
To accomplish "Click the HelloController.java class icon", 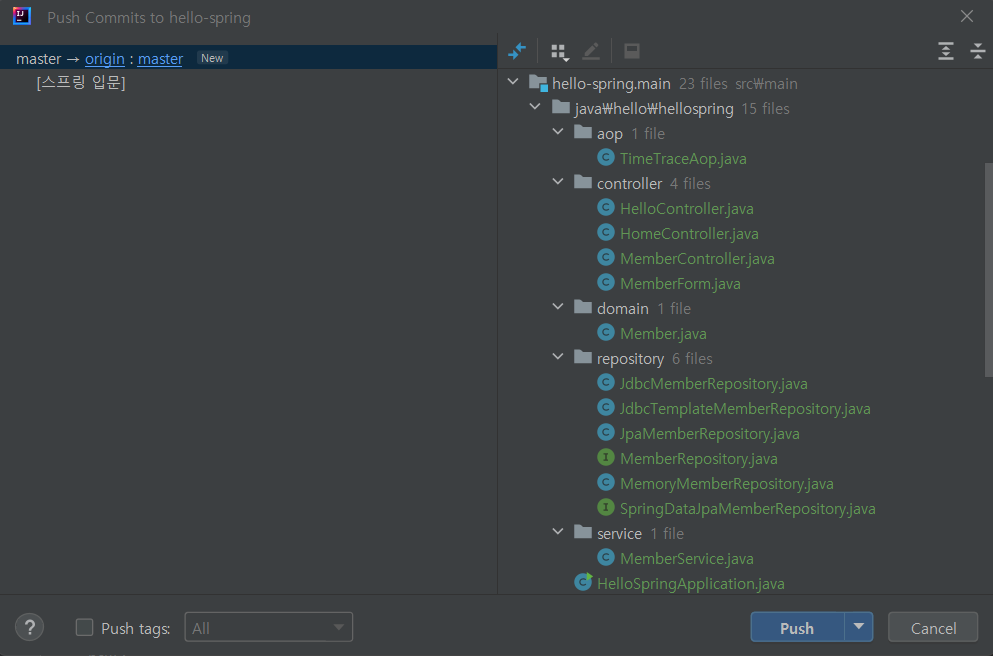I will tap(605, 208).
